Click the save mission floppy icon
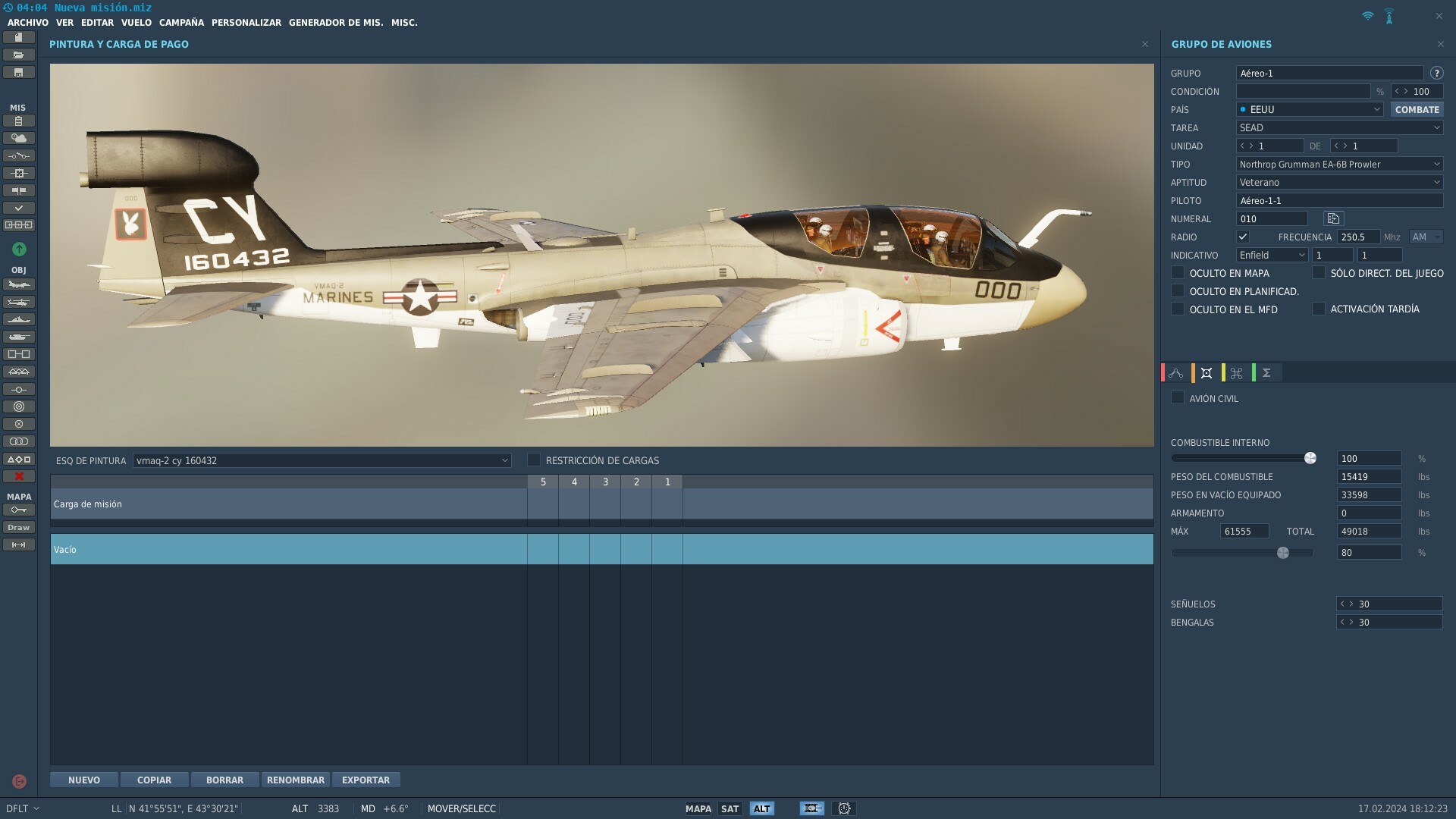This screenshot has width=1456, height=819. click(x=19, y=72)
